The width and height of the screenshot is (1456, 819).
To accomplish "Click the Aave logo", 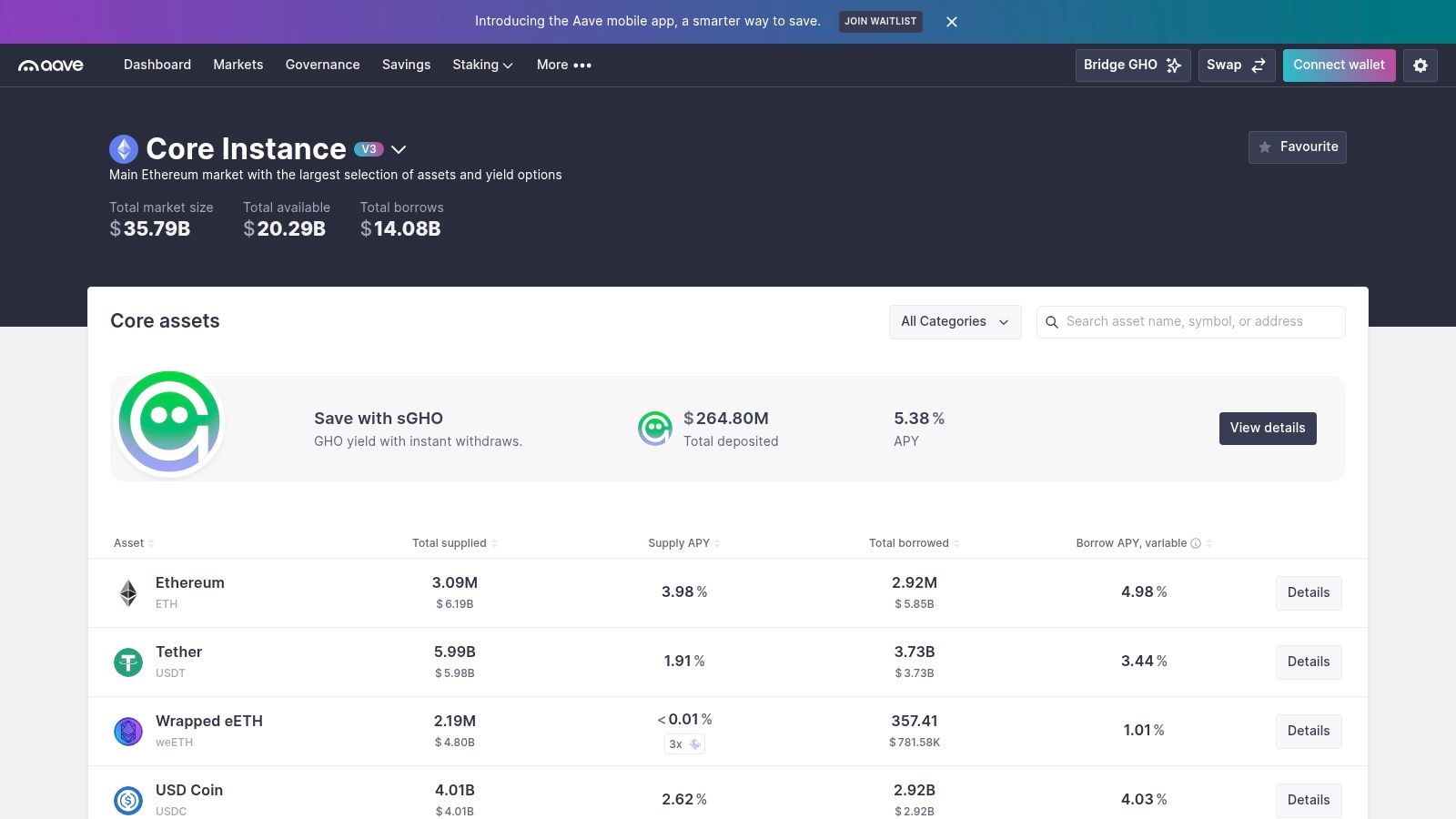I will tap(51, 65).
